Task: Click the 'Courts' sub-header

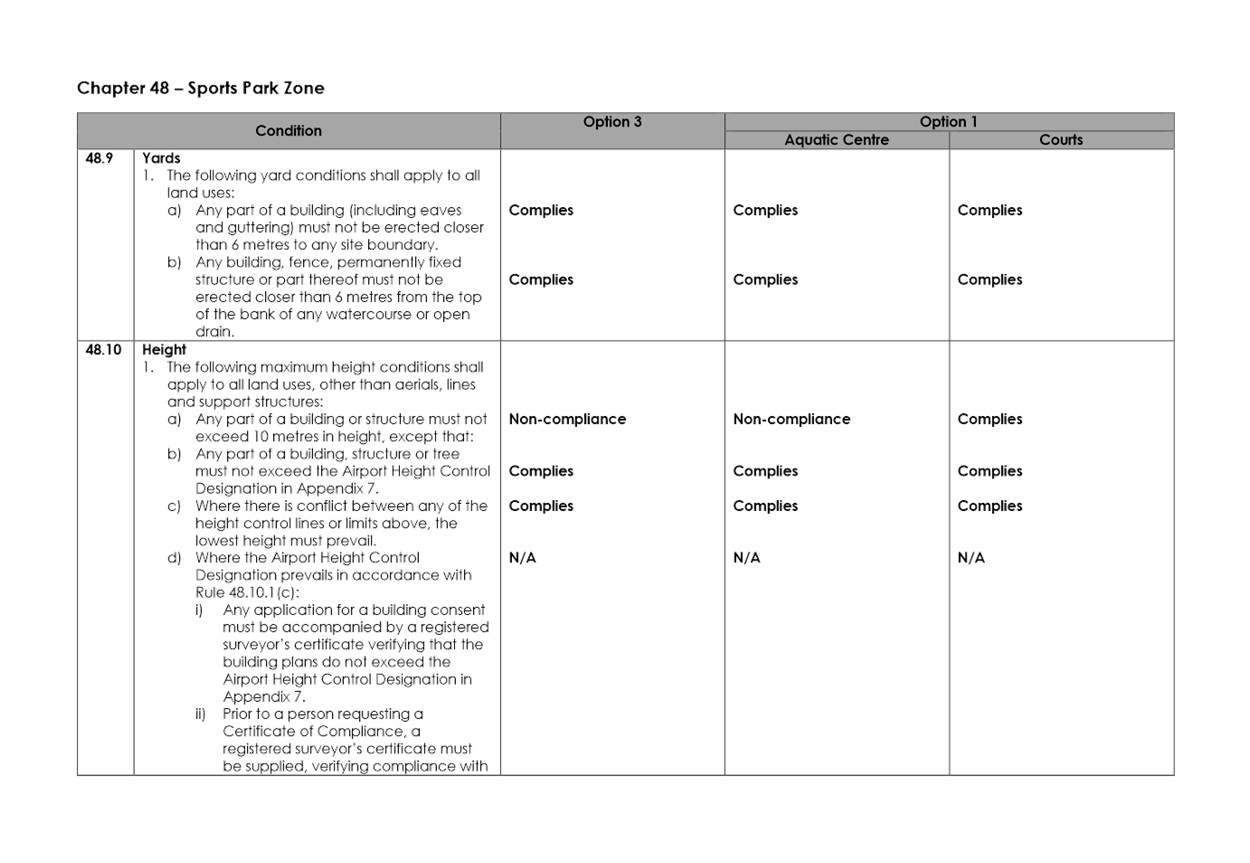Action: (1061, 140)
